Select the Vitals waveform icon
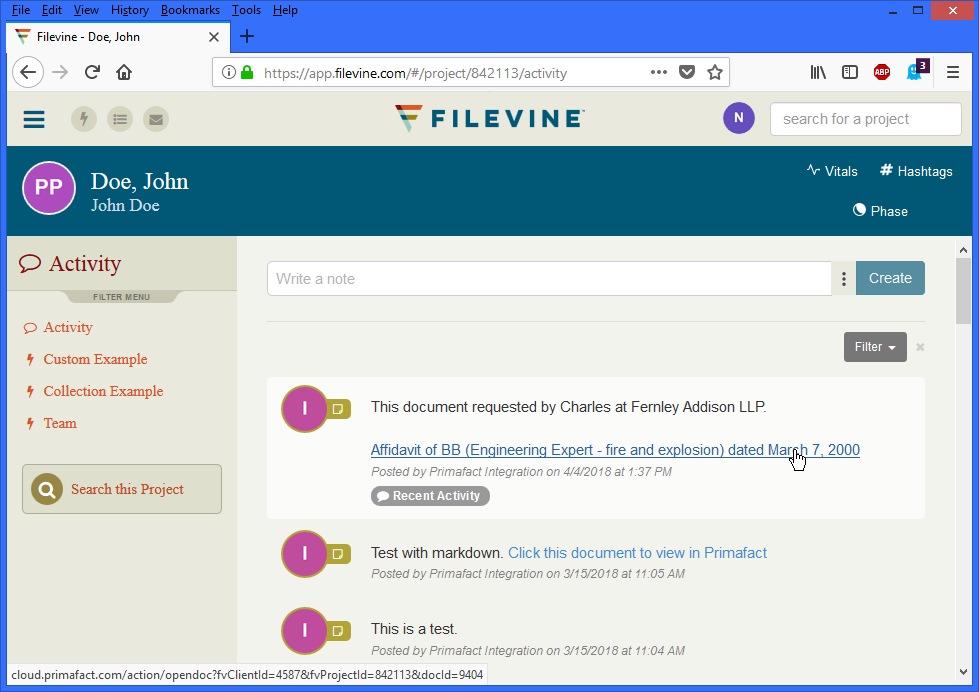This screenshot has width=979, height=692. coord(812,171)
